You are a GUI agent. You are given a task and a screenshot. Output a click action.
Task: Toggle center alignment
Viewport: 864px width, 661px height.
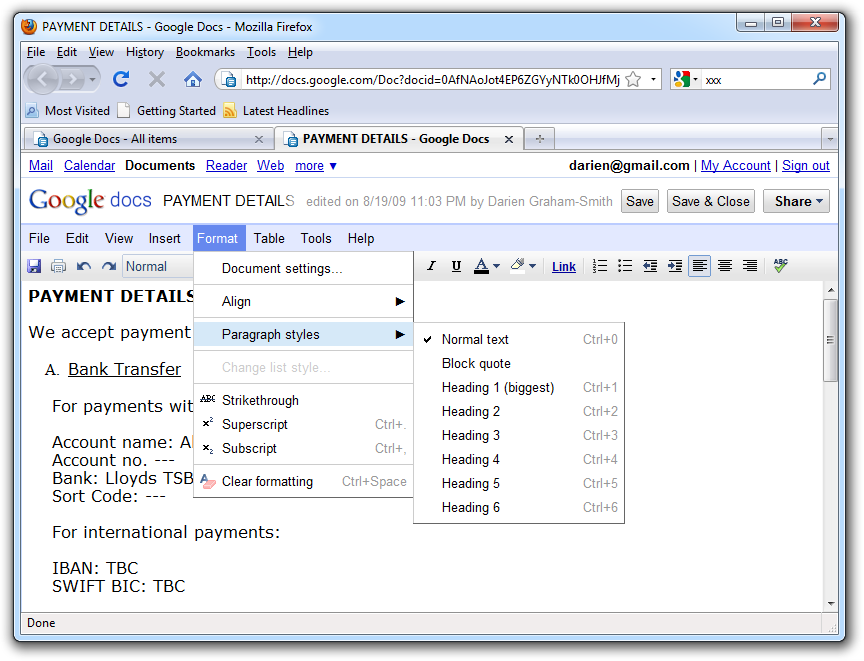pos(725,266)
